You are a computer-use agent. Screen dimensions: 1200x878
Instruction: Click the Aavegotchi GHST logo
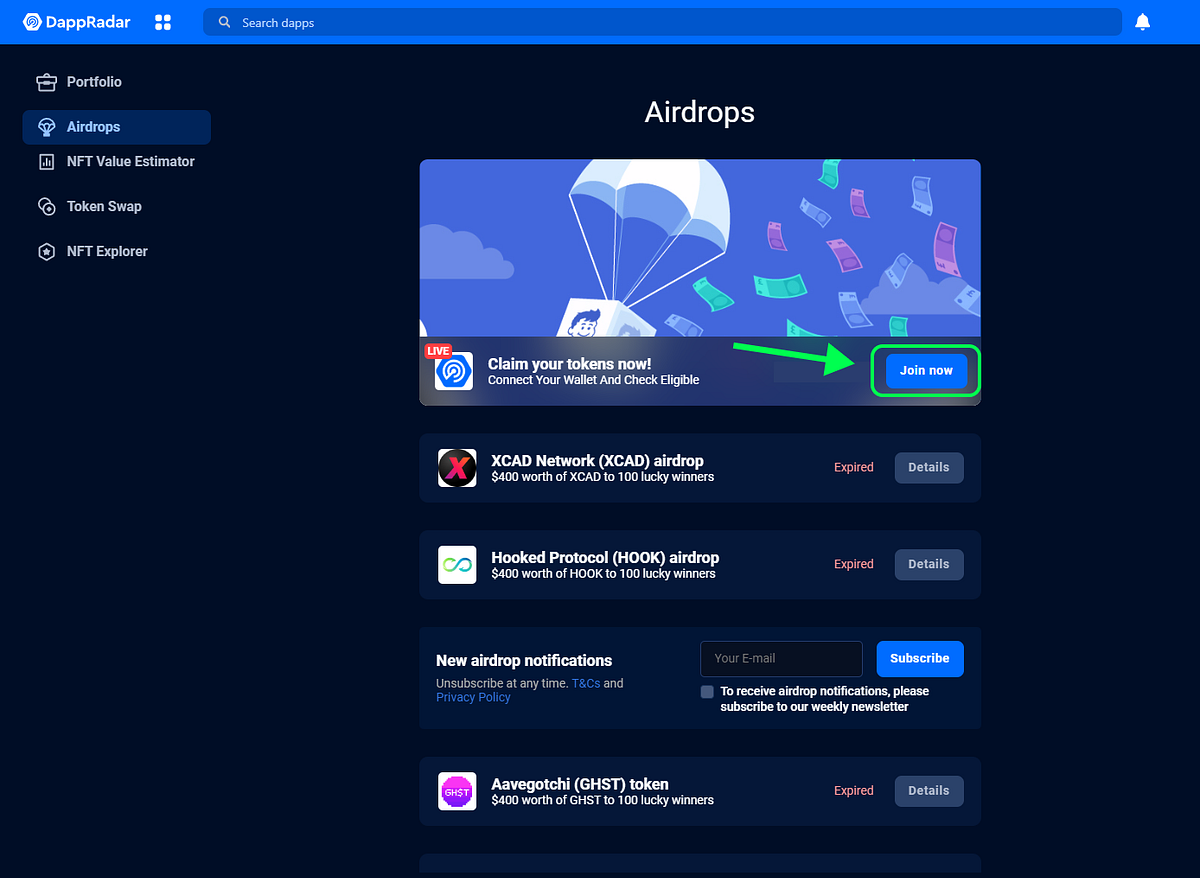coord(457,792)
